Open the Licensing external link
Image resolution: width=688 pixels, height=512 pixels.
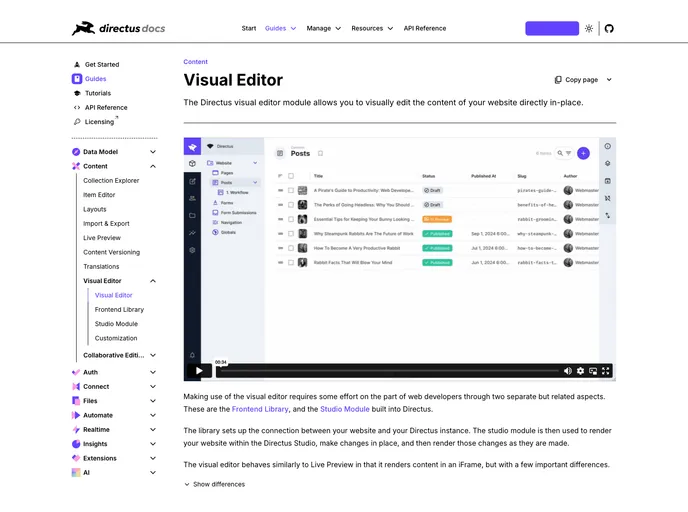(x=100, y=122)
